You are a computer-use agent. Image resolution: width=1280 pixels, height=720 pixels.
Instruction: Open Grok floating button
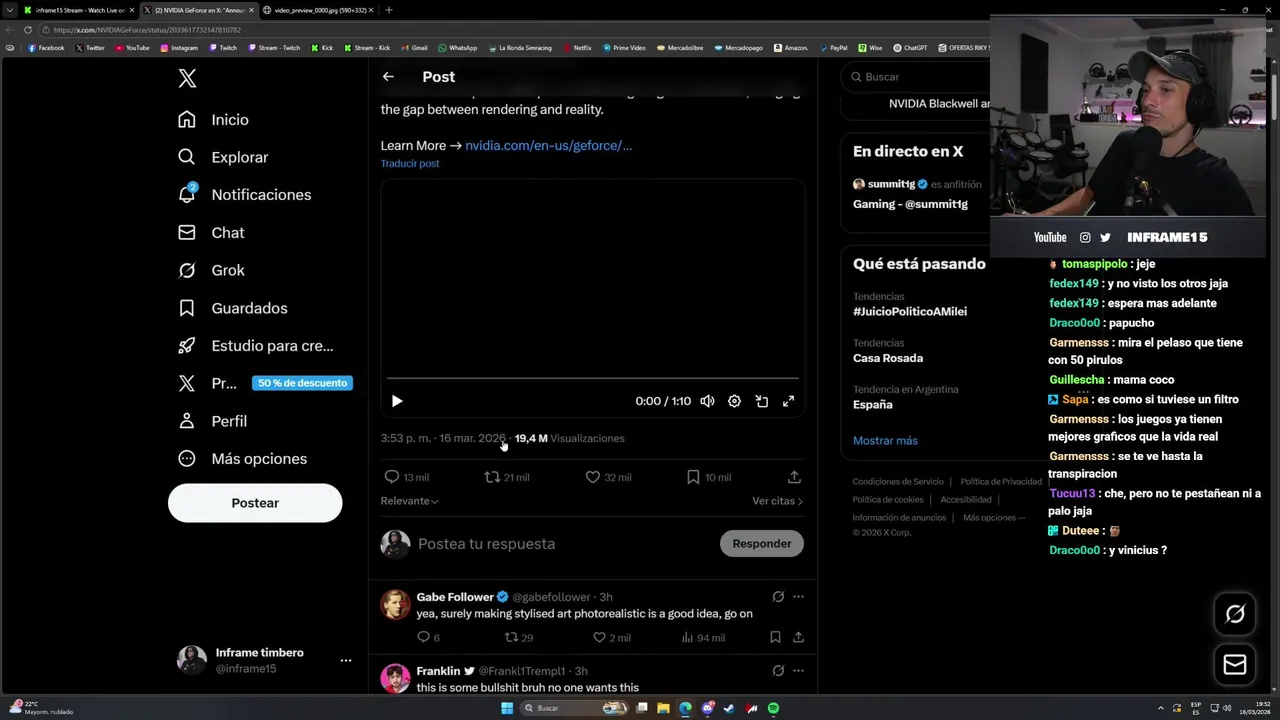[1235, 614]
